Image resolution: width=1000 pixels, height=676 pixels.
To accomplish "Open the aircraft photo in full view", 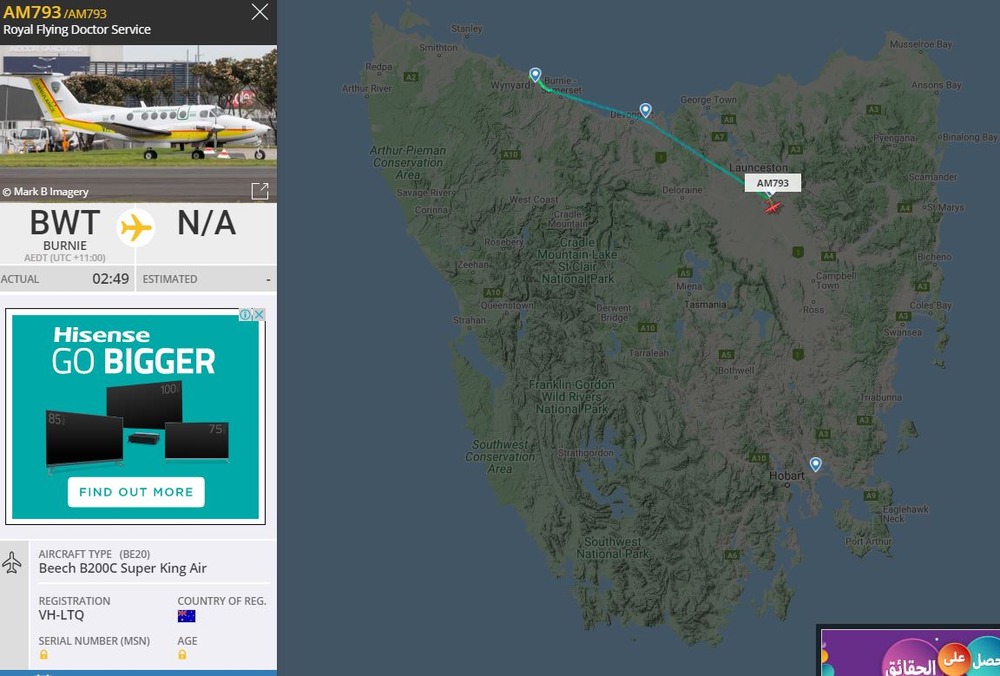I will (259, 191).
